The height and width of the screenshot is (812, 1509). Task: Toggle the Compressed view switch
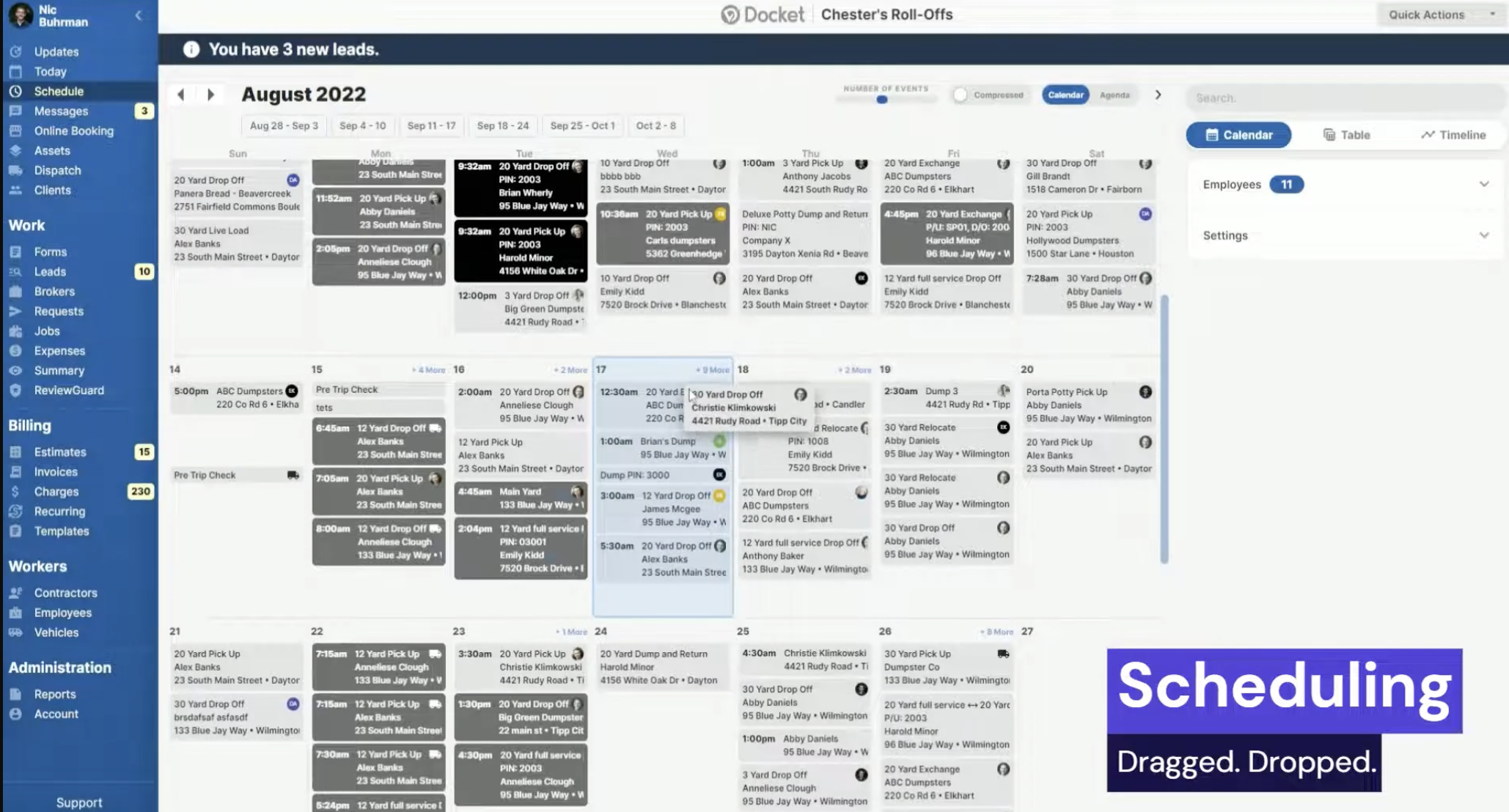click(960, 95)
